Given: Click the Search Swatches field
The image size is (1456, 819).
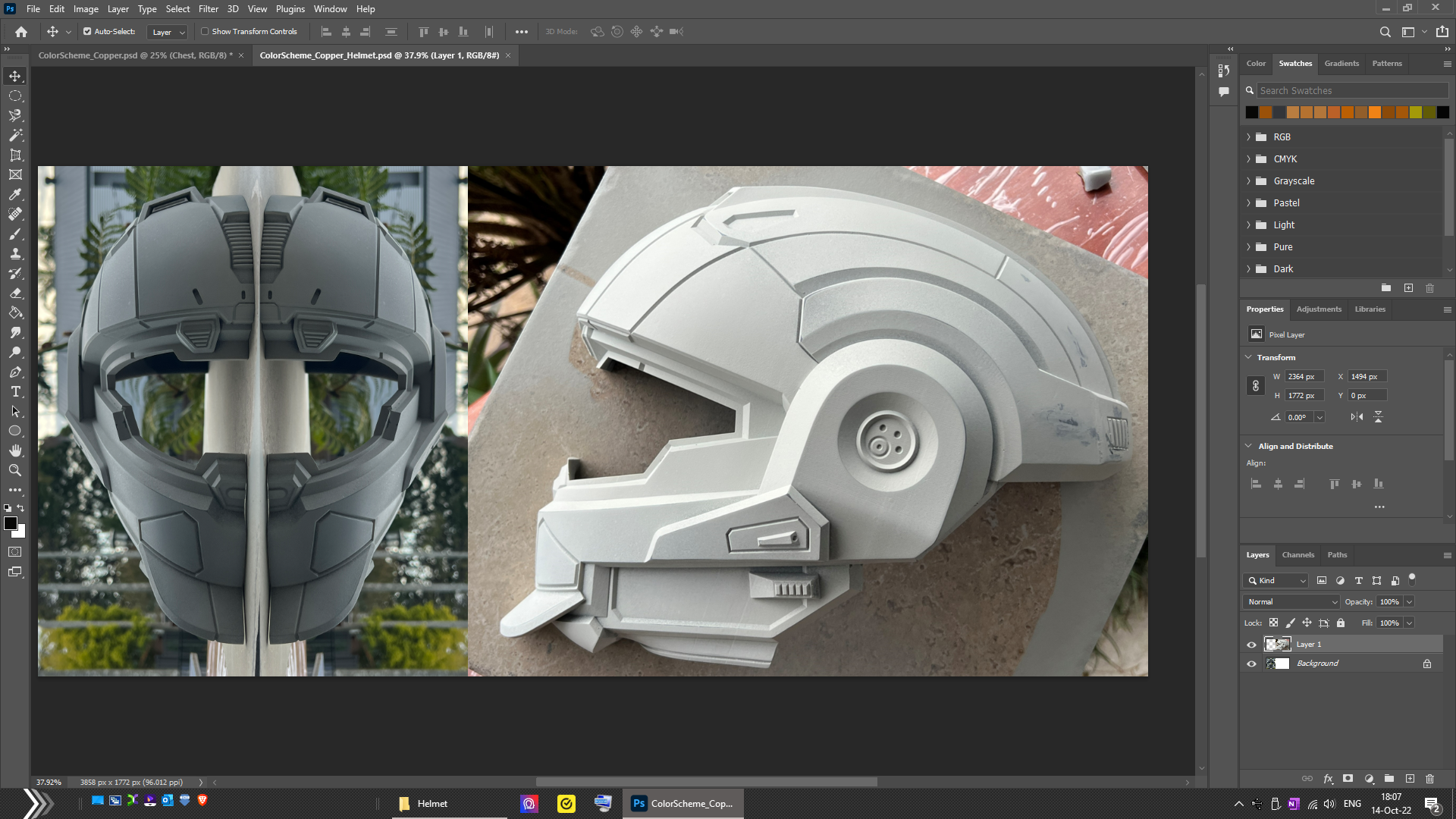Looking at the screenshot, I should pos(1351,90).
